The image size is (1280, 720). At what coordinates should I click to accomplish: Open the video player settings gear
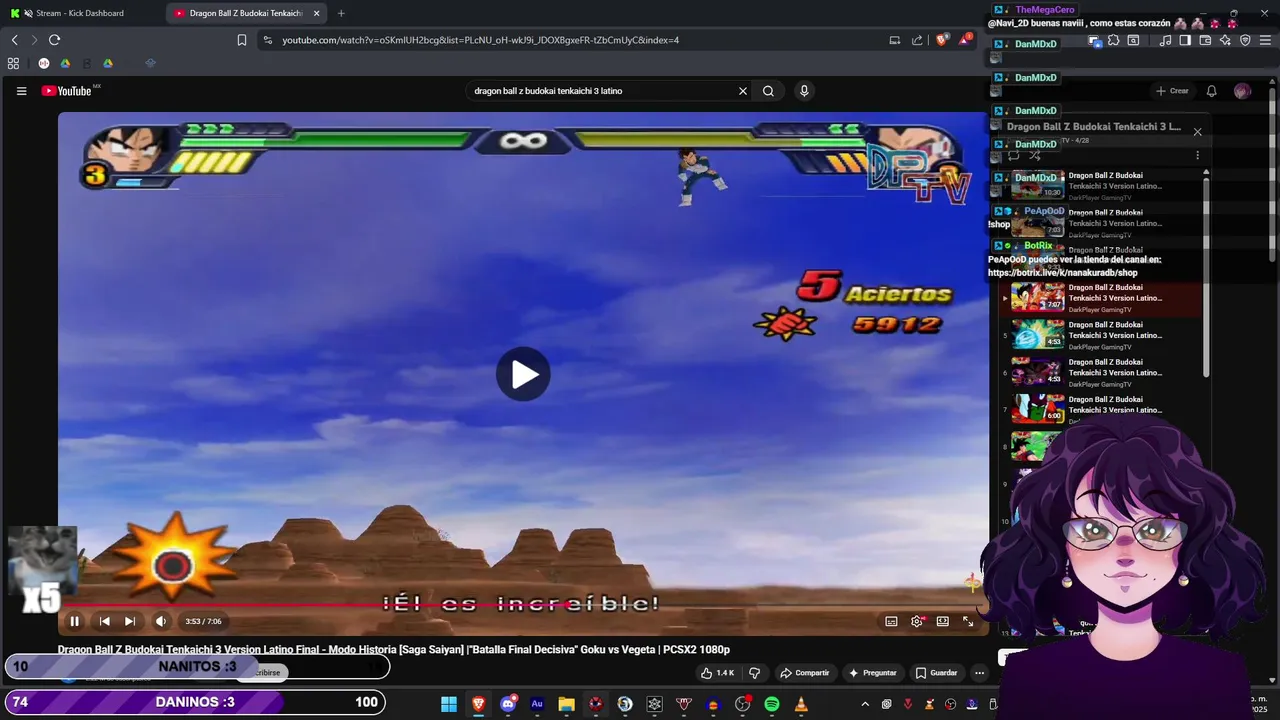[x=917, y=621]
